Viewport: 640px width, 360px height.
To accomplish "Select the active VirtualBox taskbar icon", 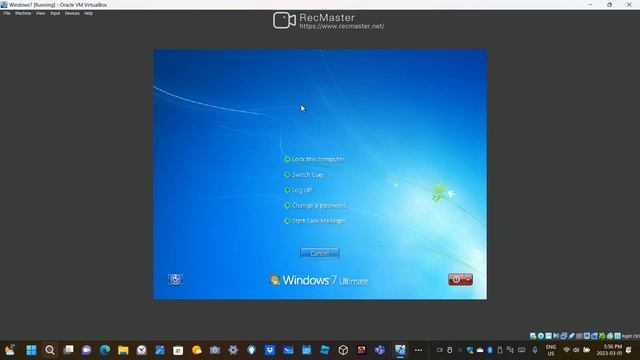I will coord(400,350).
